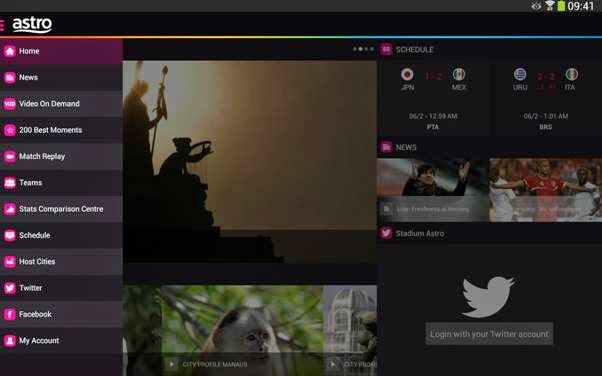Click Login with your Twitter account
Screen dimensions: 602x376
coord(489,334)
